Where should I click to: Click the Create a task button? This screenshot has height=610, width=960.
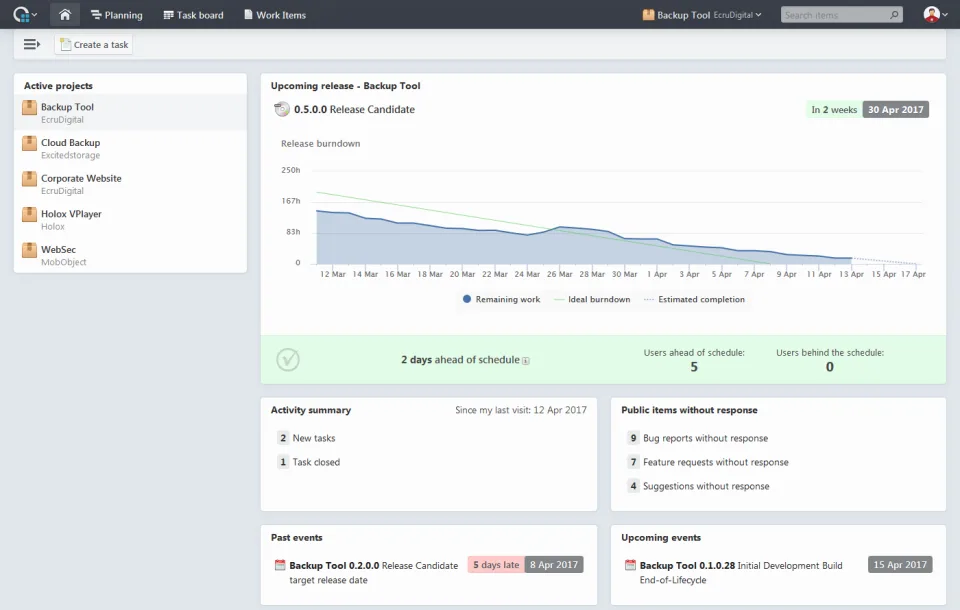pos(94,45)
